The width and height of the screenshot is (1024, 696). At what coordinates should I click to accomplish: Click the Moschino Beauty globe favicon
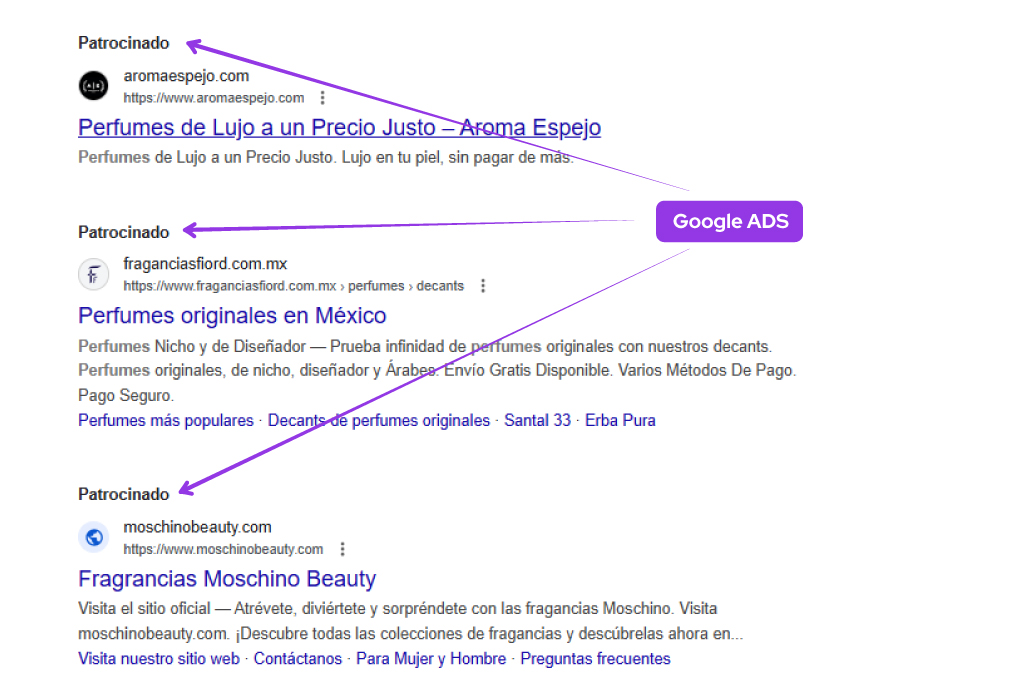tap(93, 537)
